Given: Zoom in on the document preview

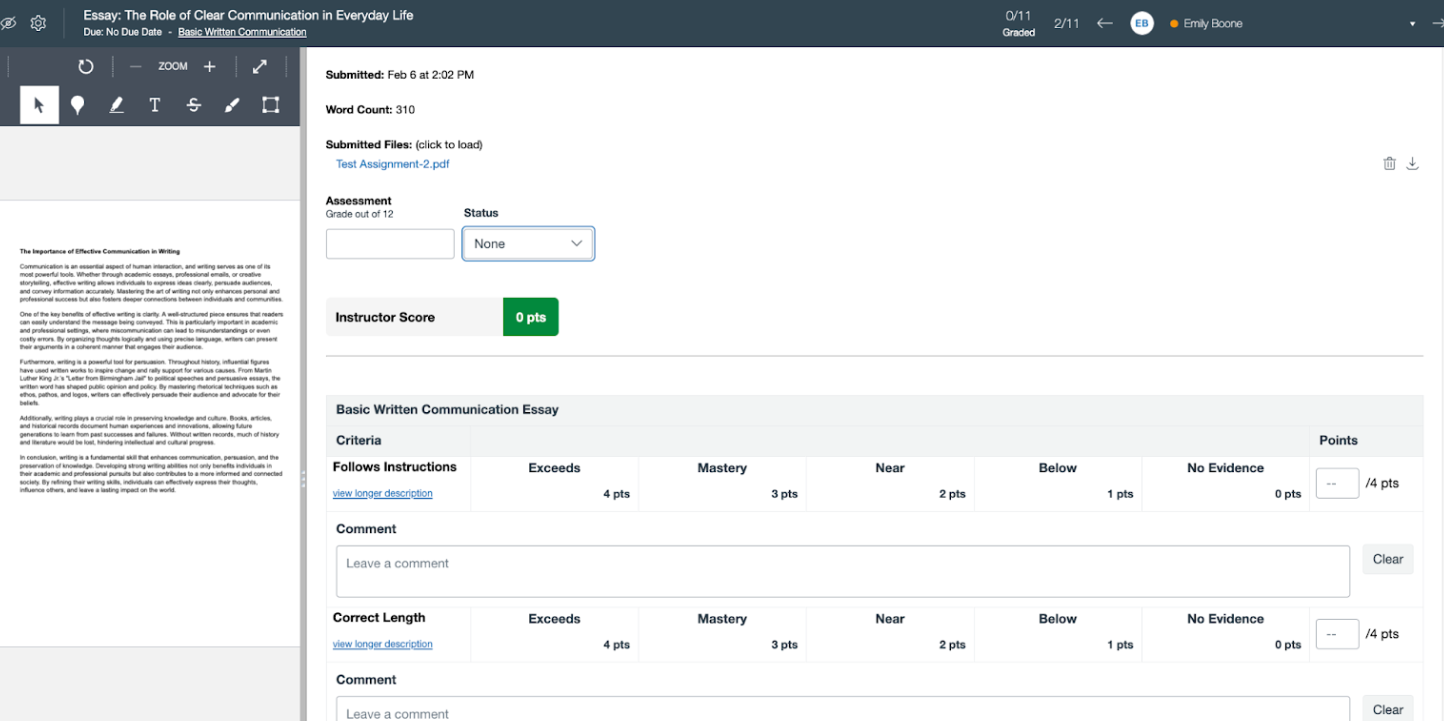Looking at the screenshot, I should (x=210, y=67).
